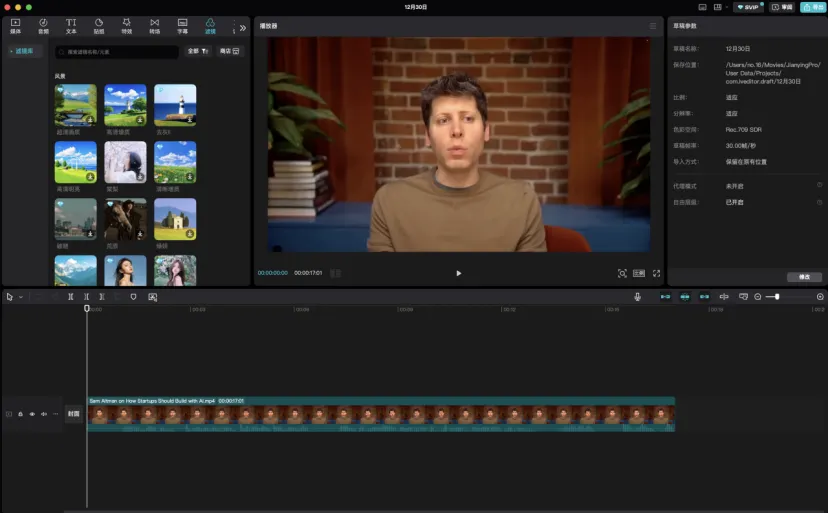Mute the main video track audio
The width and height of the screenshot is (828, 513).
point(43,414)
